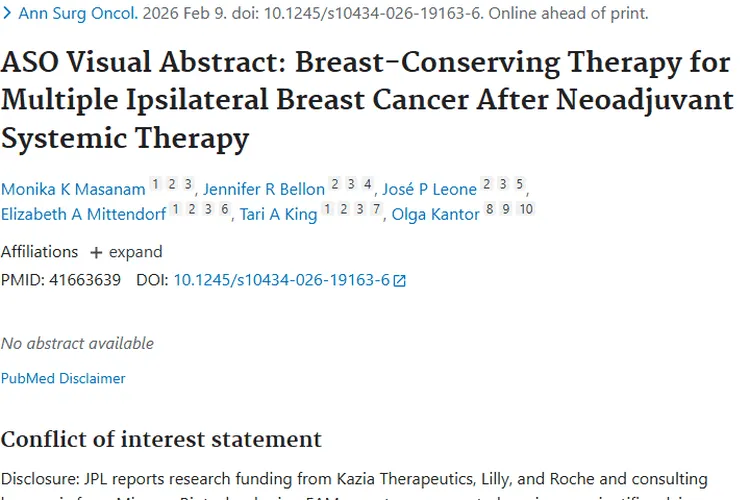Click the plus icon beside expand
The image size is (750, 500).
click(x=96, y=252)
